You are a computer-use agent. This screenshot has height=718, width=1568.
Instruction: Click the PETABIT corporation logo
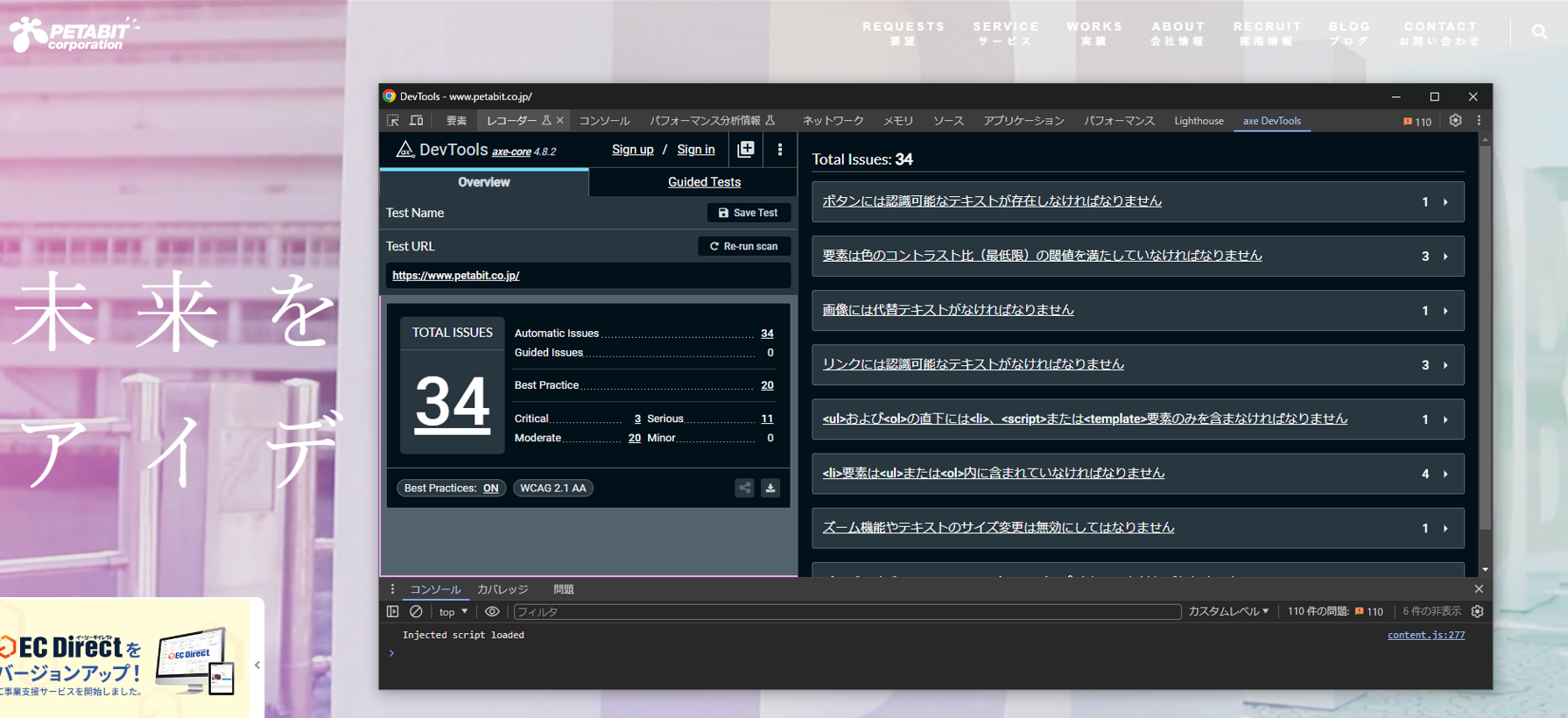click(74, 34)
